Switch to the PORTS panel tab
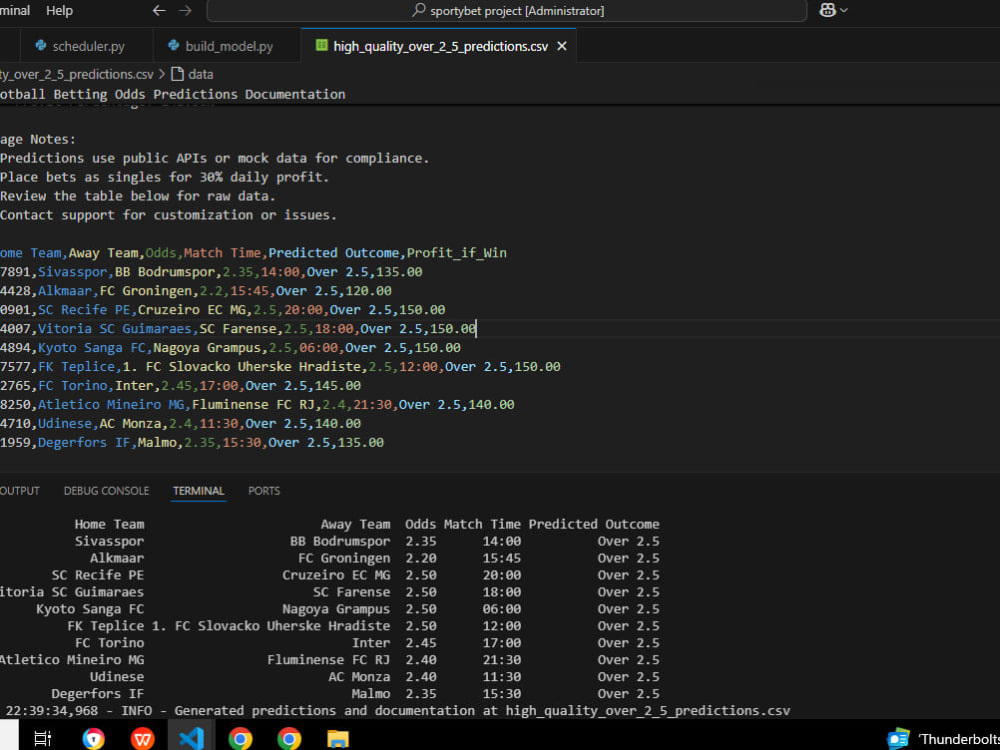The width and height of the screenshot is (1000, 750). pyautogui.click(x=264, y=490)
